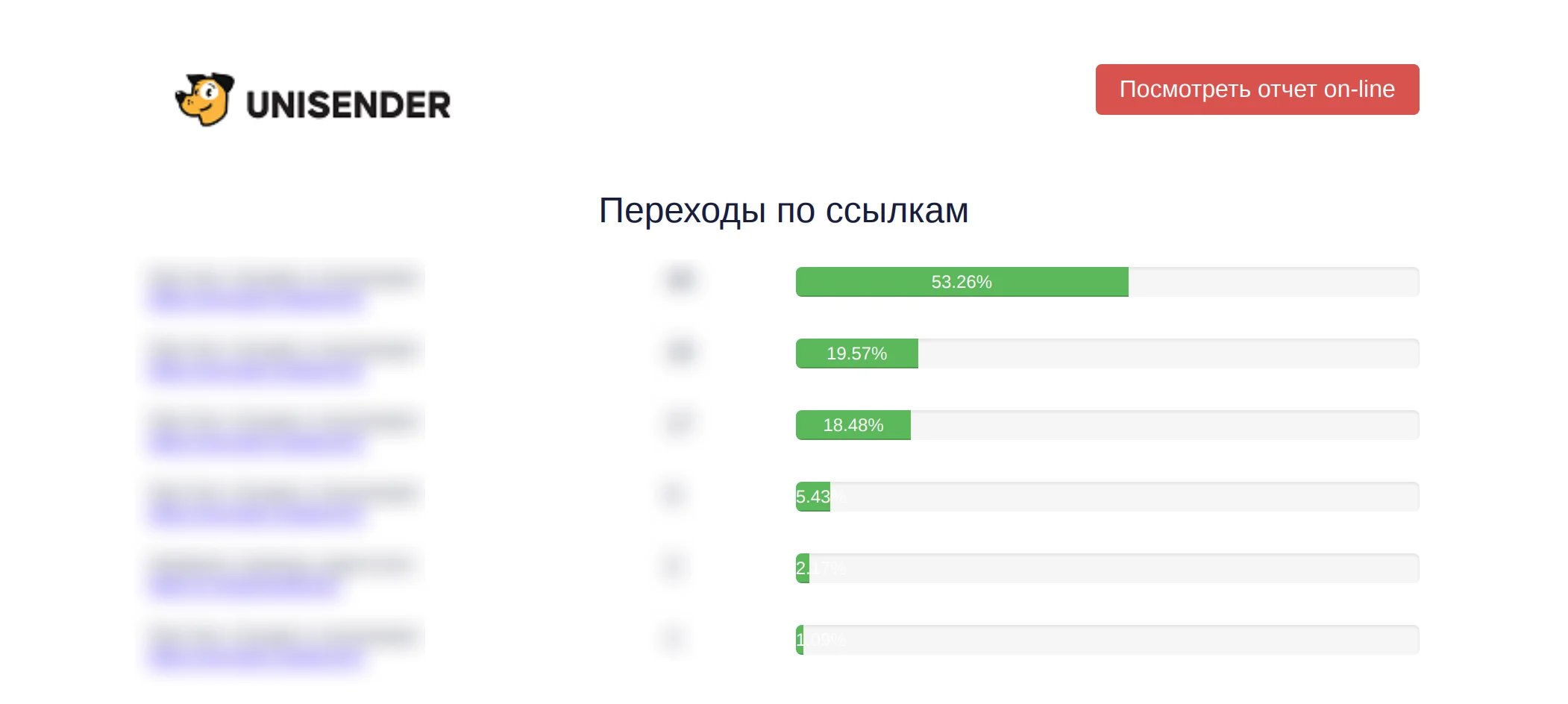The height and width of the screenshot is (704, 1568).
Task: Open the on-line report with red button
Action: coord(1257,89)
